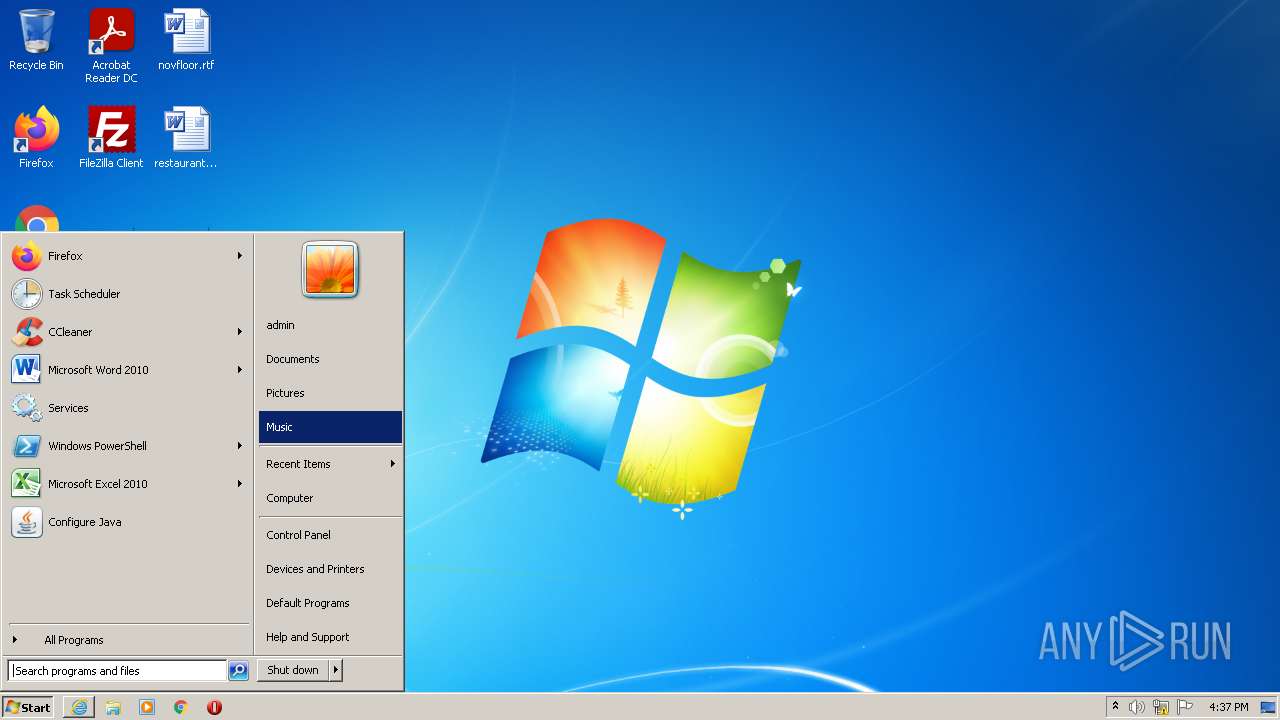Show hidden system tray icons
This screenshot has height=720, width=1280.
coord(1116,707)
